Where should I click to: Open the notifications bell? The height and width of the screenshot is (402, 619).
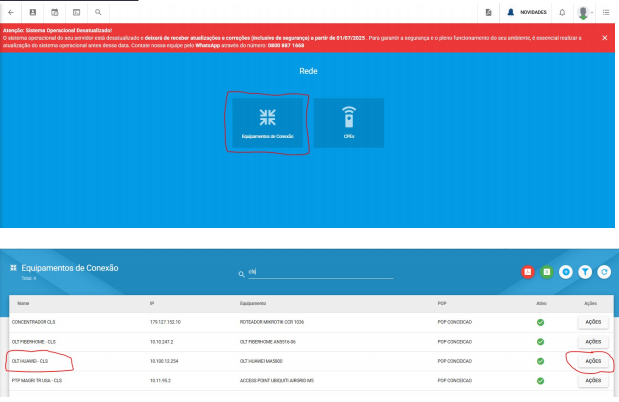click(x=562, y=12)
